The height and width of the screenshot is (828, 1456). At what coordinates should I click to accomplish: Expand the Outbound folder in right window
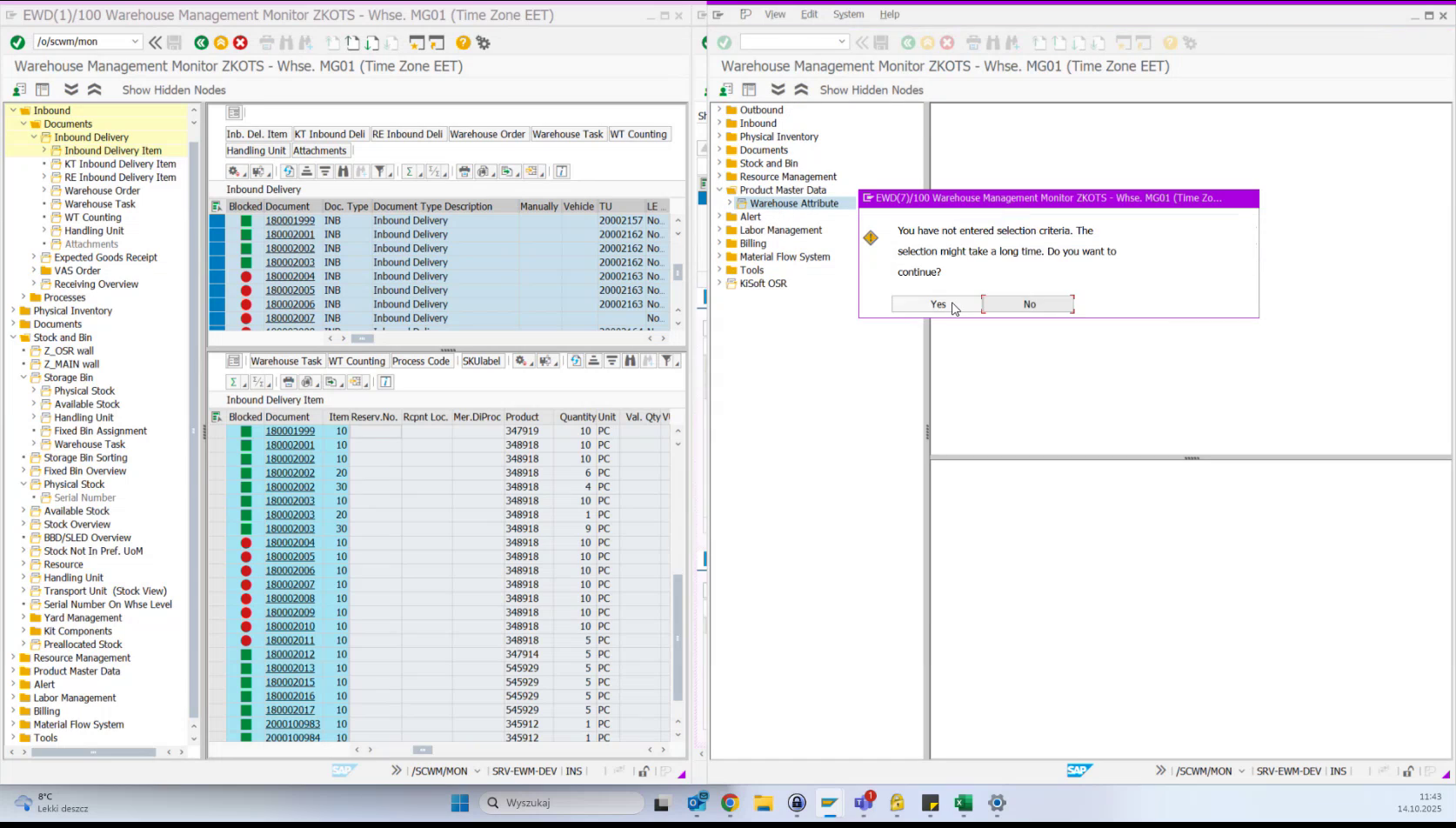pos(719,110)
